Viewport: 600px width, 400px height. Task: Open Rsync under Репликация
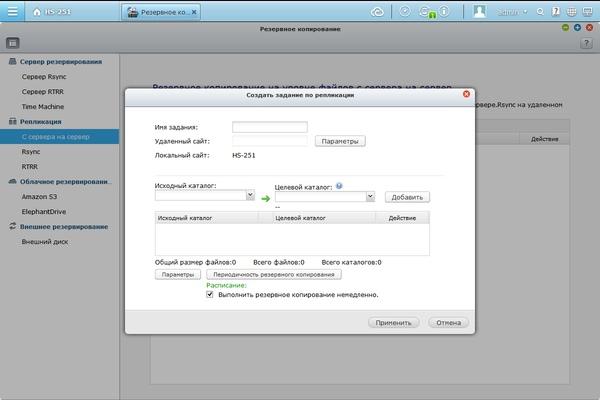click(31, 152)
